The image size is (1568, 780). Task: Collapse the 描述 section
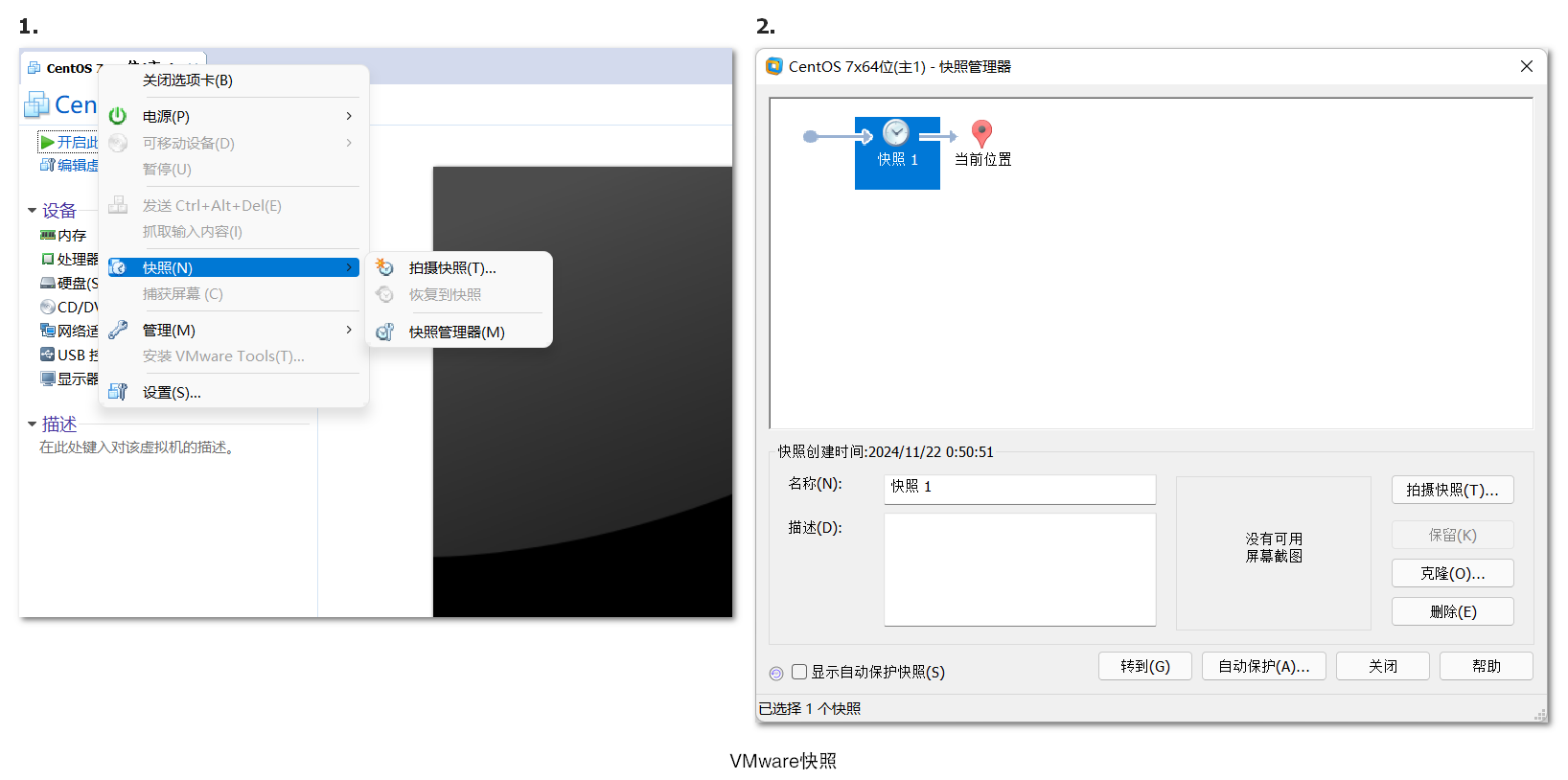[32, 424]
